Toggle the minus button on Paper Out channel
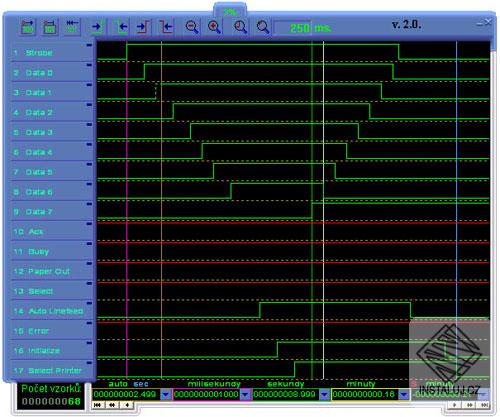The height and width of the screenshot is (417, 500). pos(89,264)
